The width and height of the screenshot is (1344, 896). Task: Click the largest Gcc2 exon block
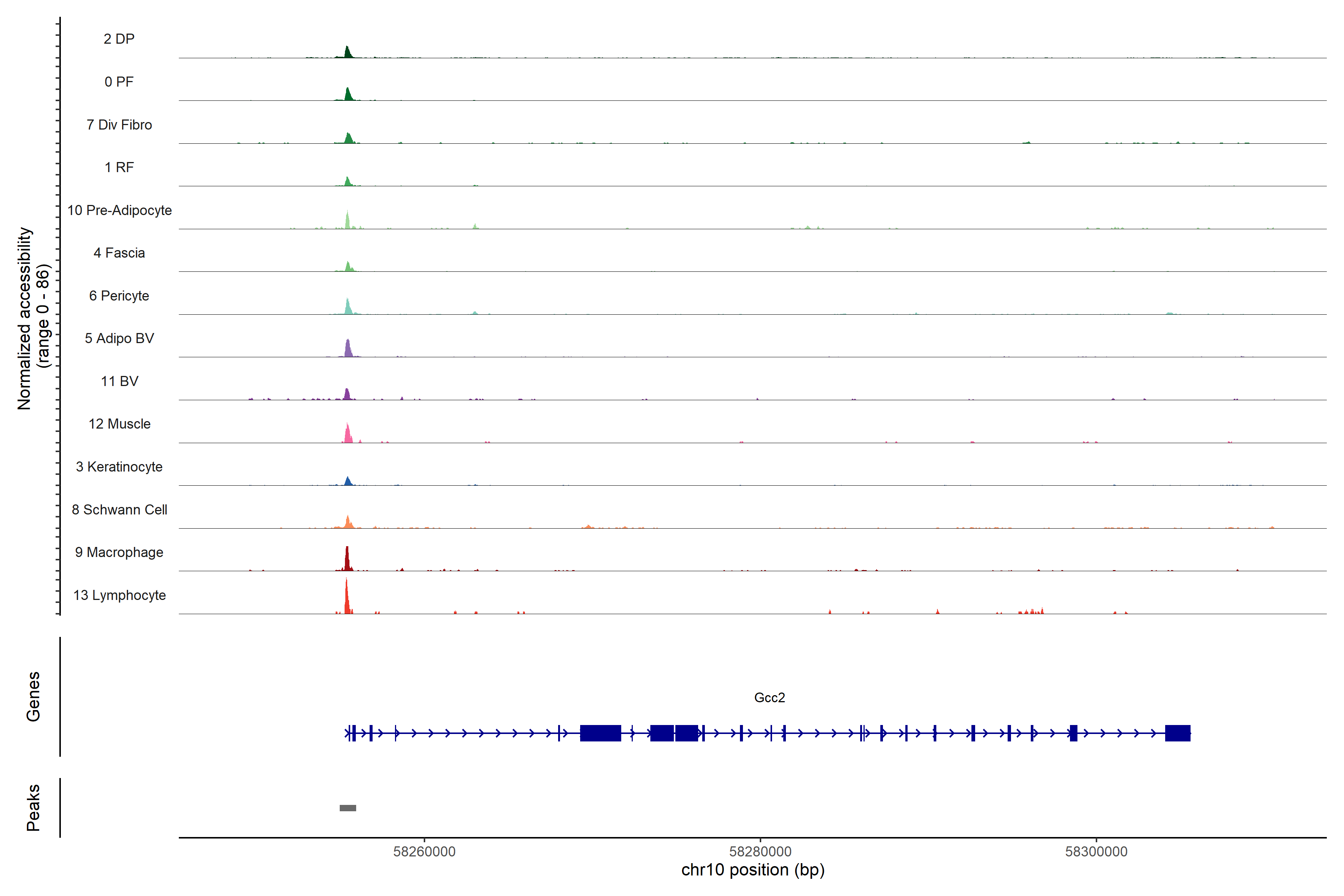600,733
